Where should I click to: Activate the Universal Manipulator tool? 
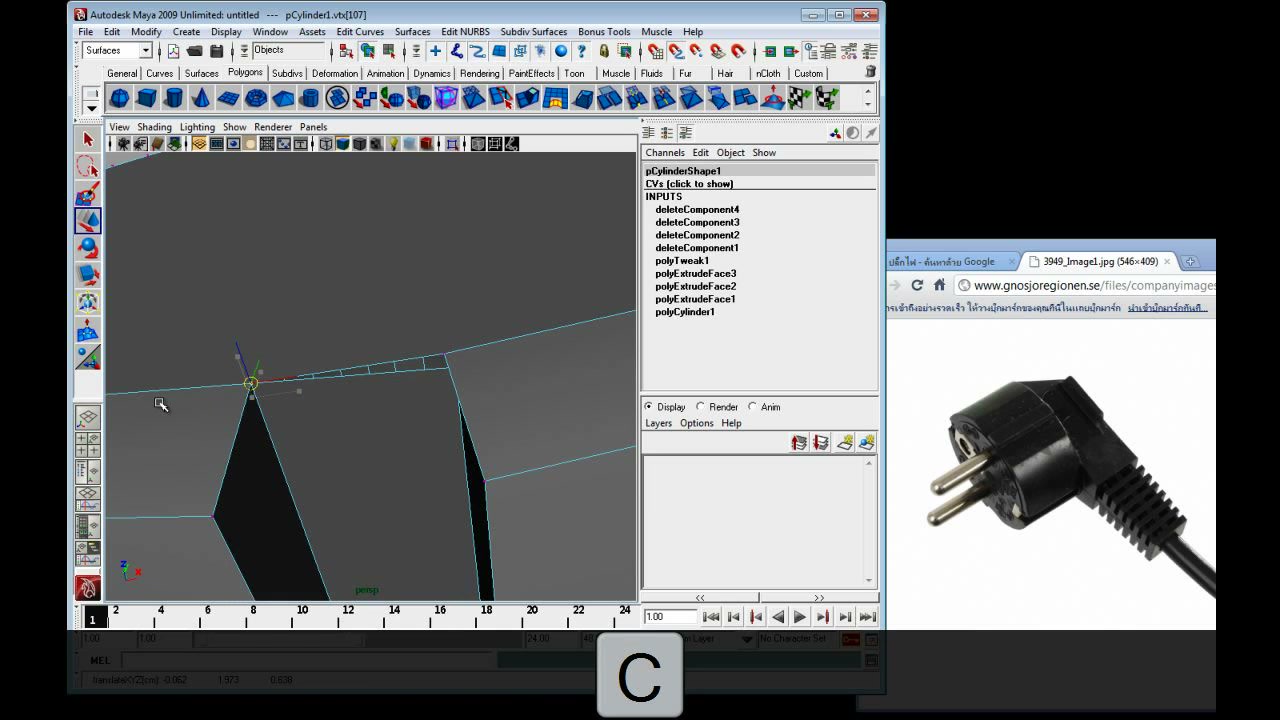click(x=88, y=302)
